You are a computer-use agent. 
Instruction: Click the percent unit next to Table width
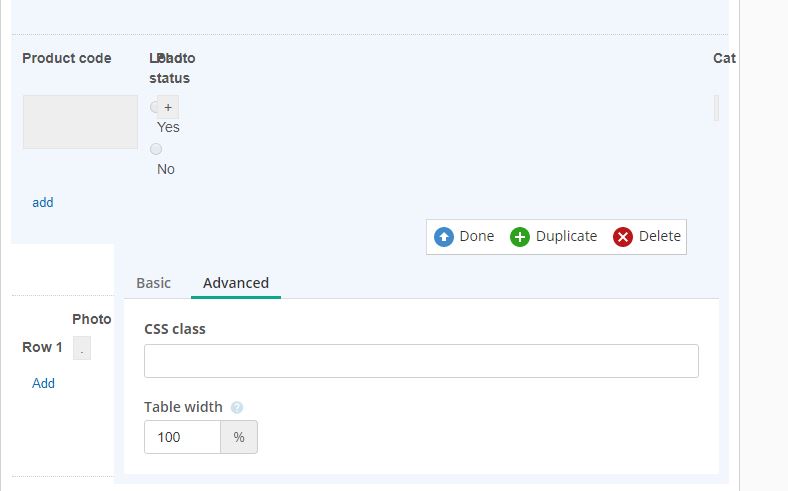click(x=239, y=437)
